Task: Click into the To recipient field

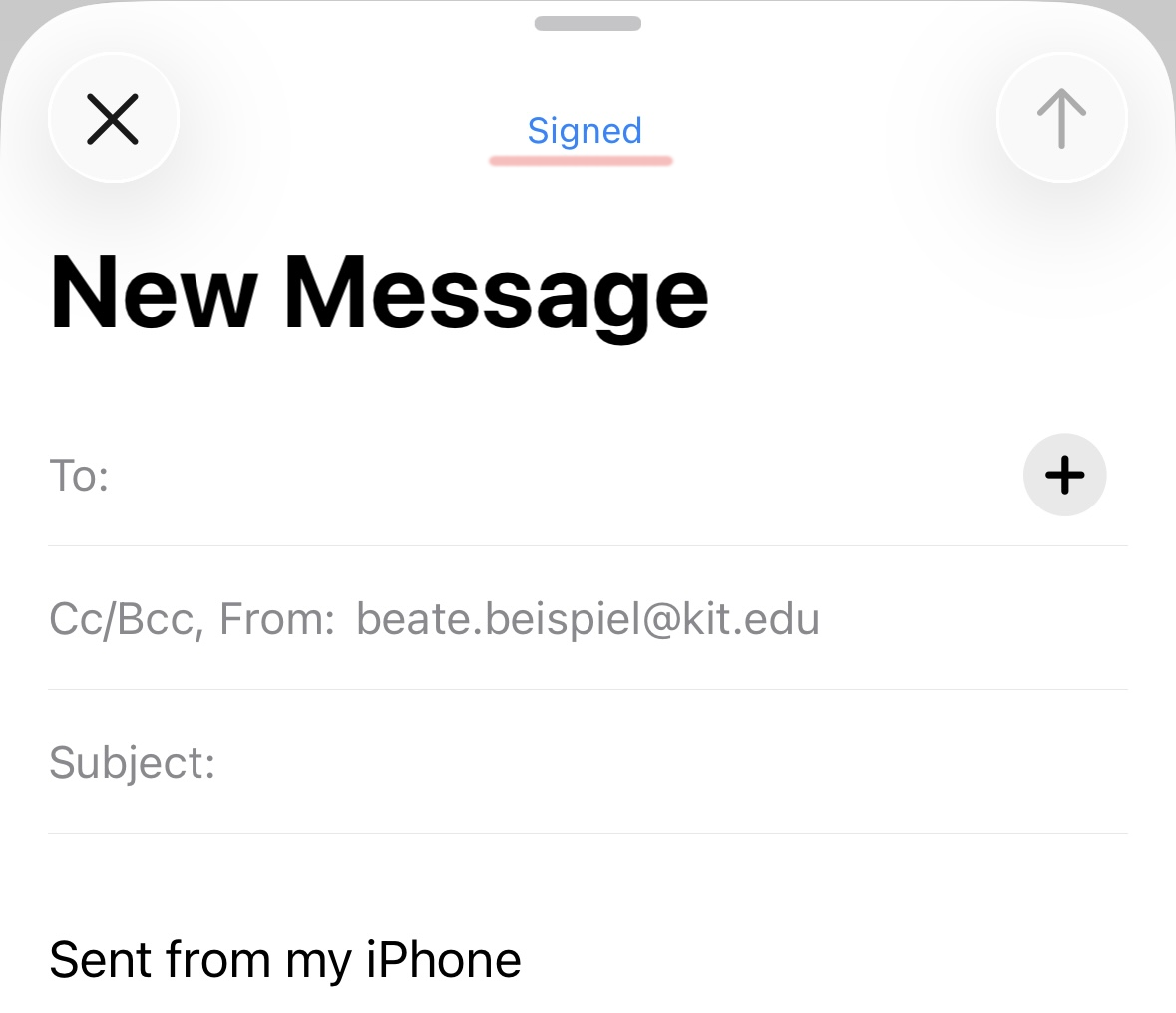Action: coord(559,476)
